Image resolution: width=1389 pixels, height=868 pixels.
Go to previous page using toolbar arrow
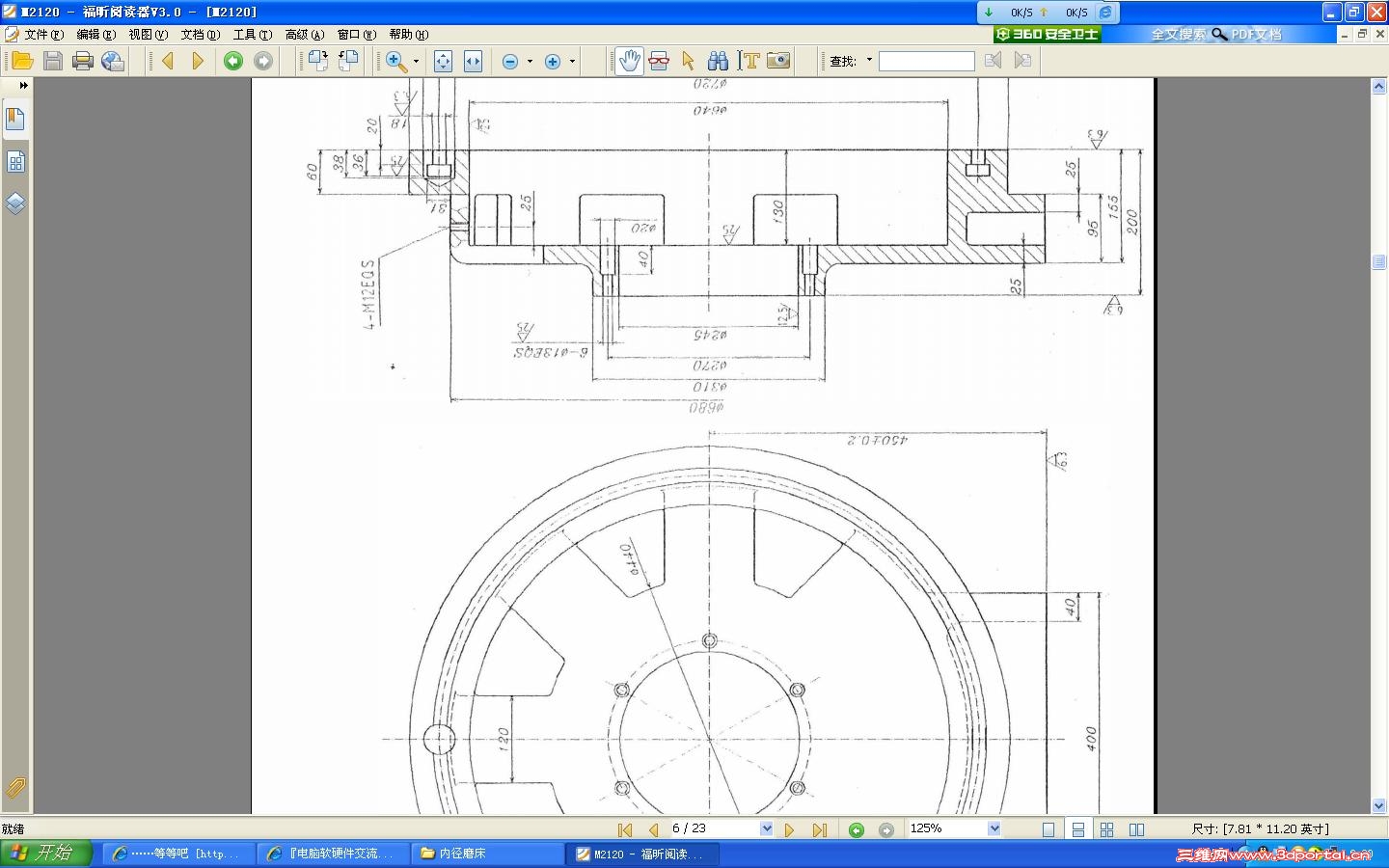[168, 61]
